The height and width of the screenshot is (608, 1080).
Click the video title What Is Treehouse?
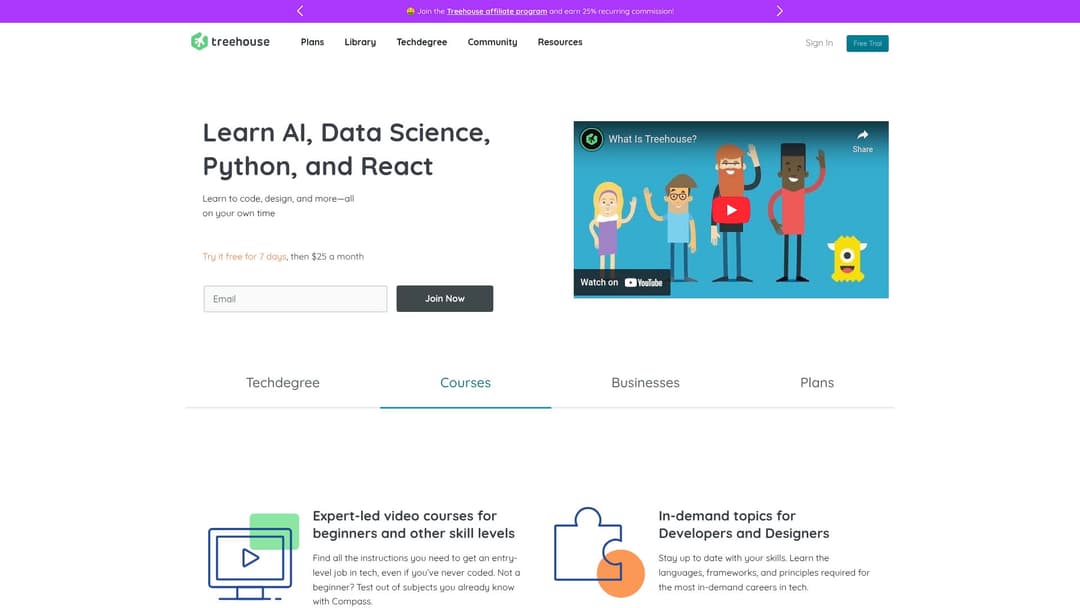coord(652,139)
